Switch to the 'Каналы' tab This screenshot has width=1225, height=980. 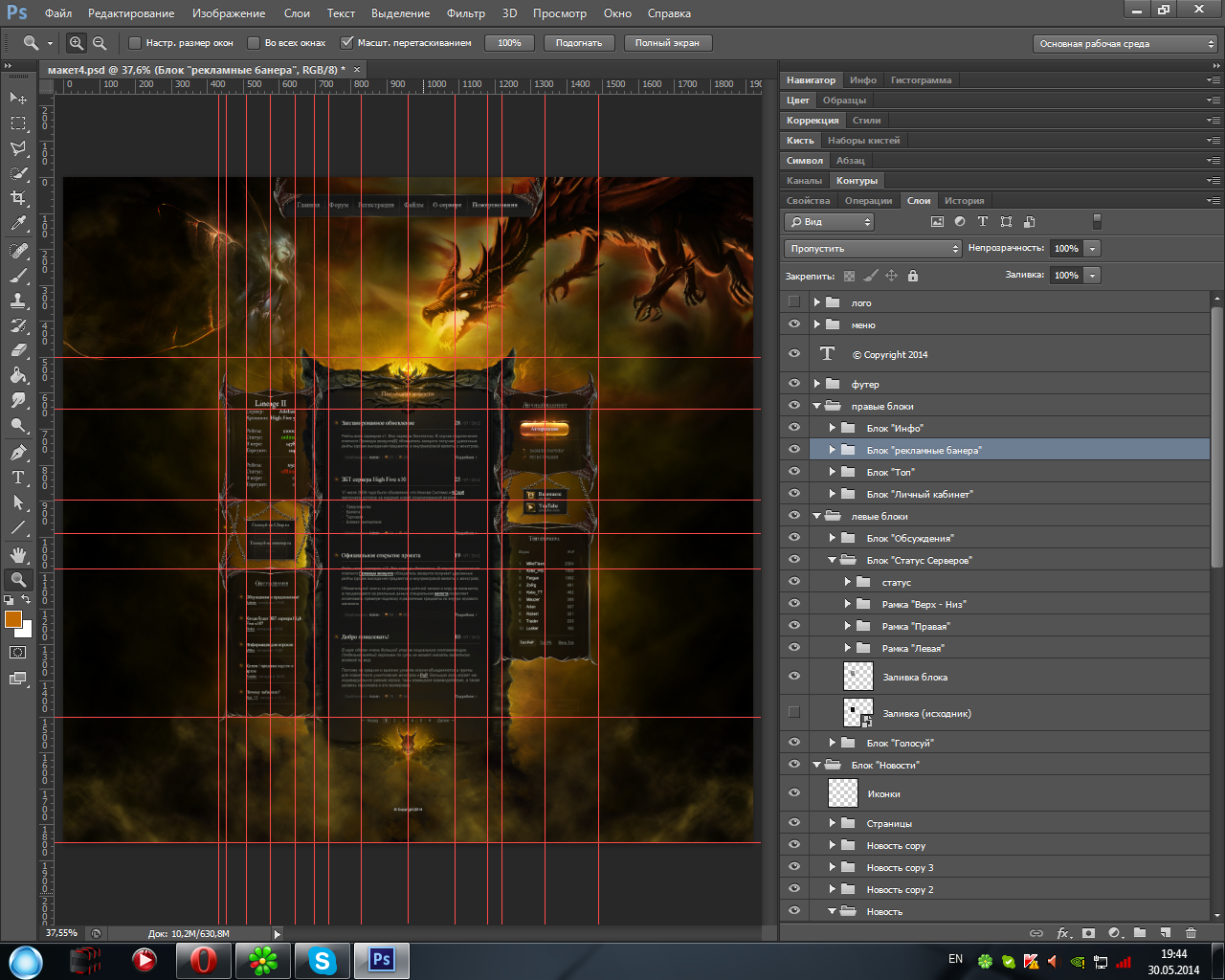pyautogui.click(x=804, y=181)
